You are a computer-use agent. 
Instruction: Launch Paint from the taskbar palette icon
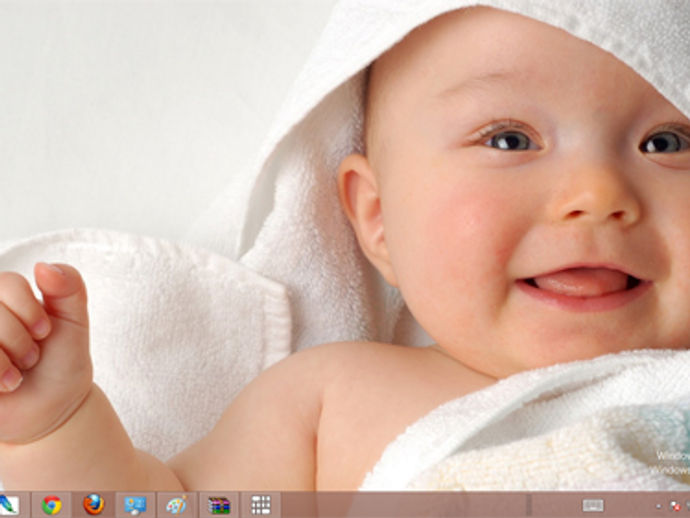click(x=176, y=505)
